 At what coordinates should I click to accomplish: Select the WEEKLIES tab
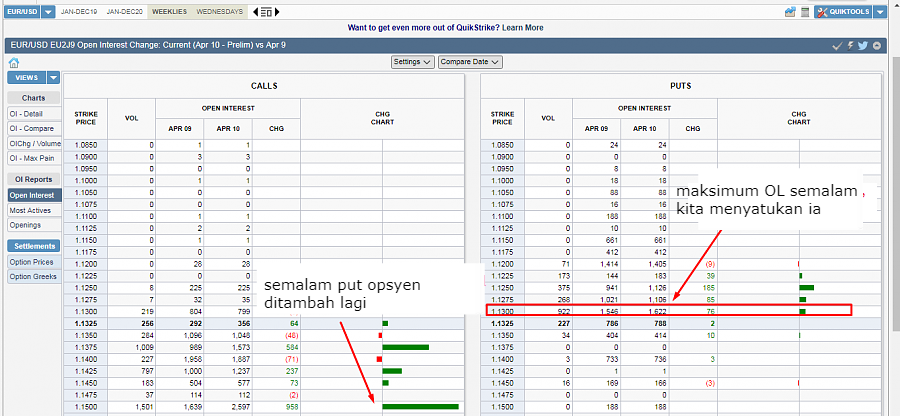tap(169, 11)
